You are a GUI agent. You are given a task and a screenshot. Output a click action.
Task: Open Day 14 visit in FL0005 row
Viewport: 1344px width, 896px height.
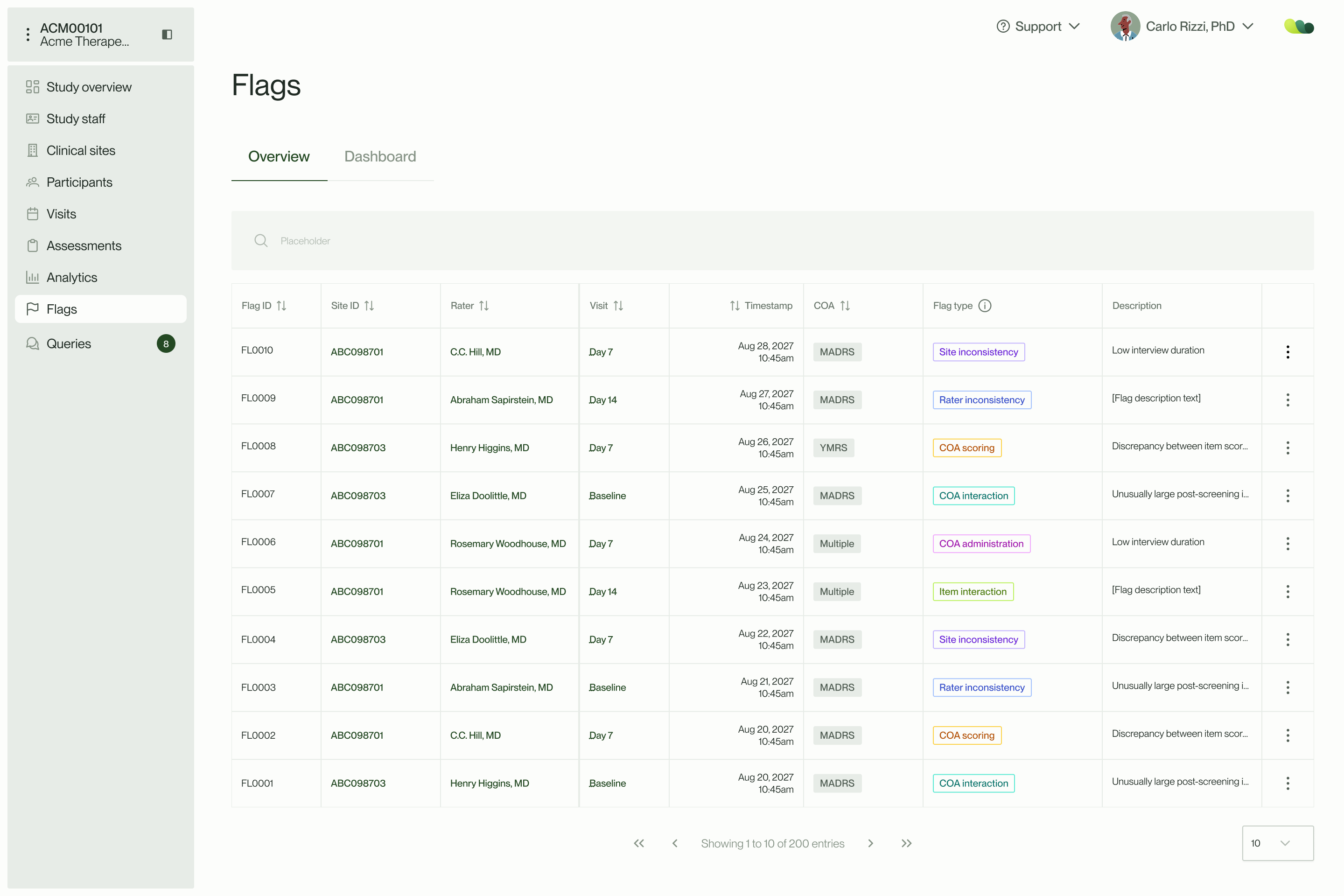(x=603, y=591)
